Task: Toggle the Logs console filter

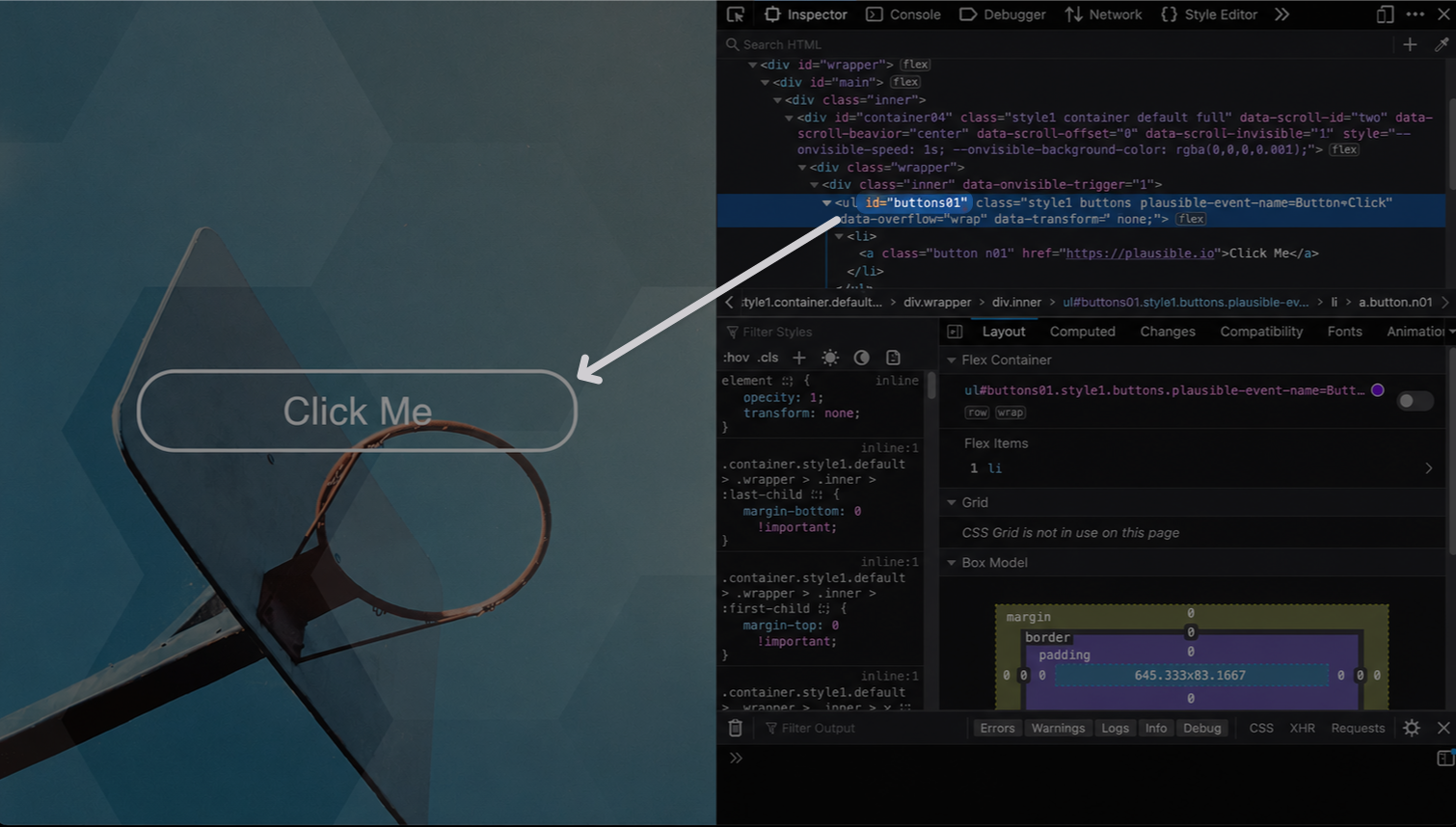Action: [x=1115, y=728]
